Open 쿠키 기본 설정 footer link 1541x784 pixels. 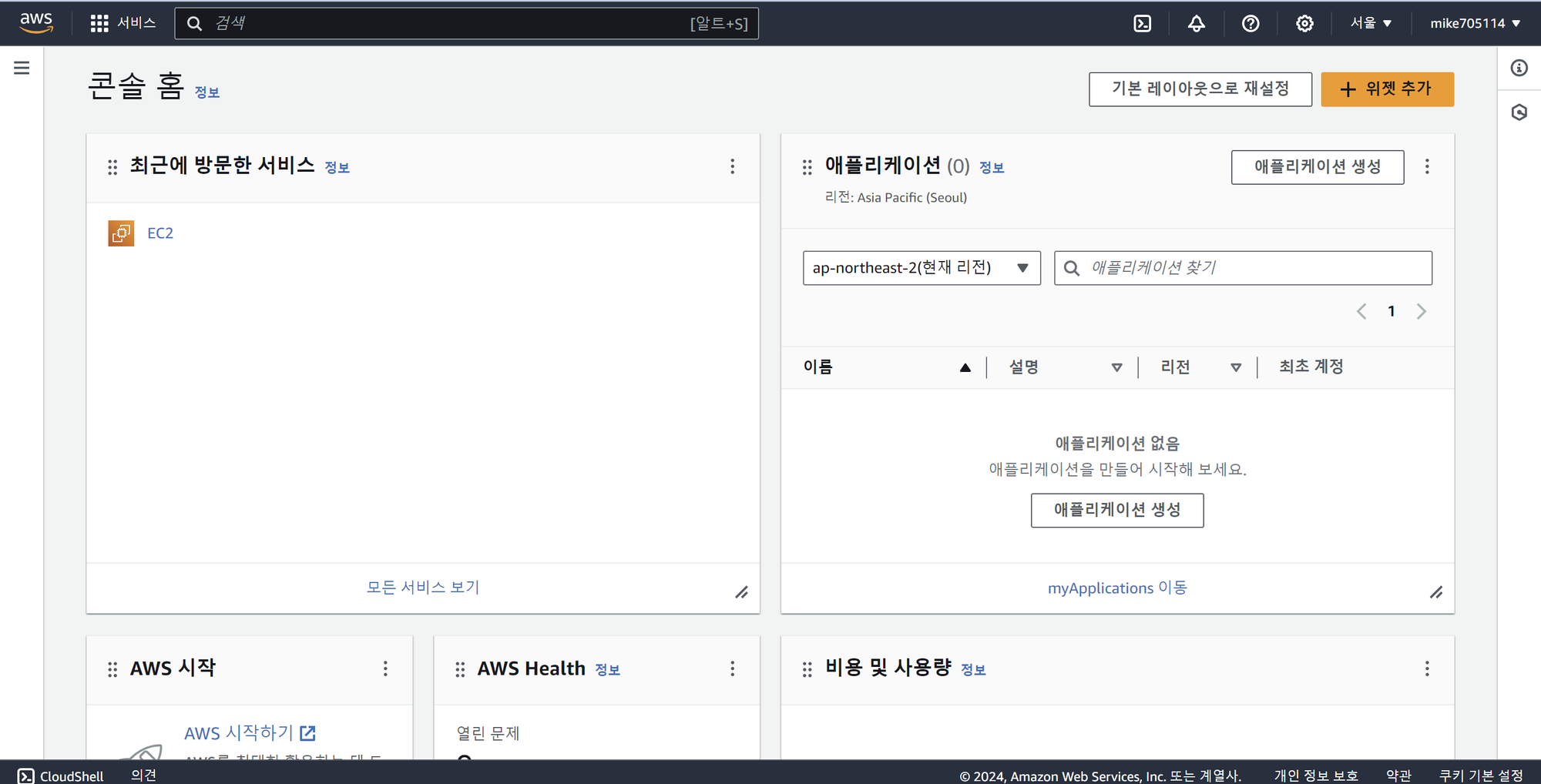point(1481,776)
